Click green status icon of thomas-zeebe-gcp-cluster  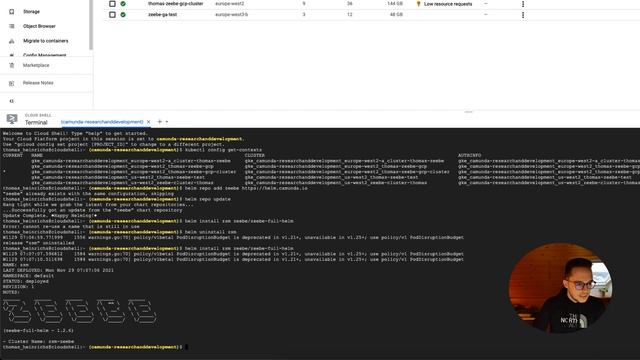click(x=123, y=4)
